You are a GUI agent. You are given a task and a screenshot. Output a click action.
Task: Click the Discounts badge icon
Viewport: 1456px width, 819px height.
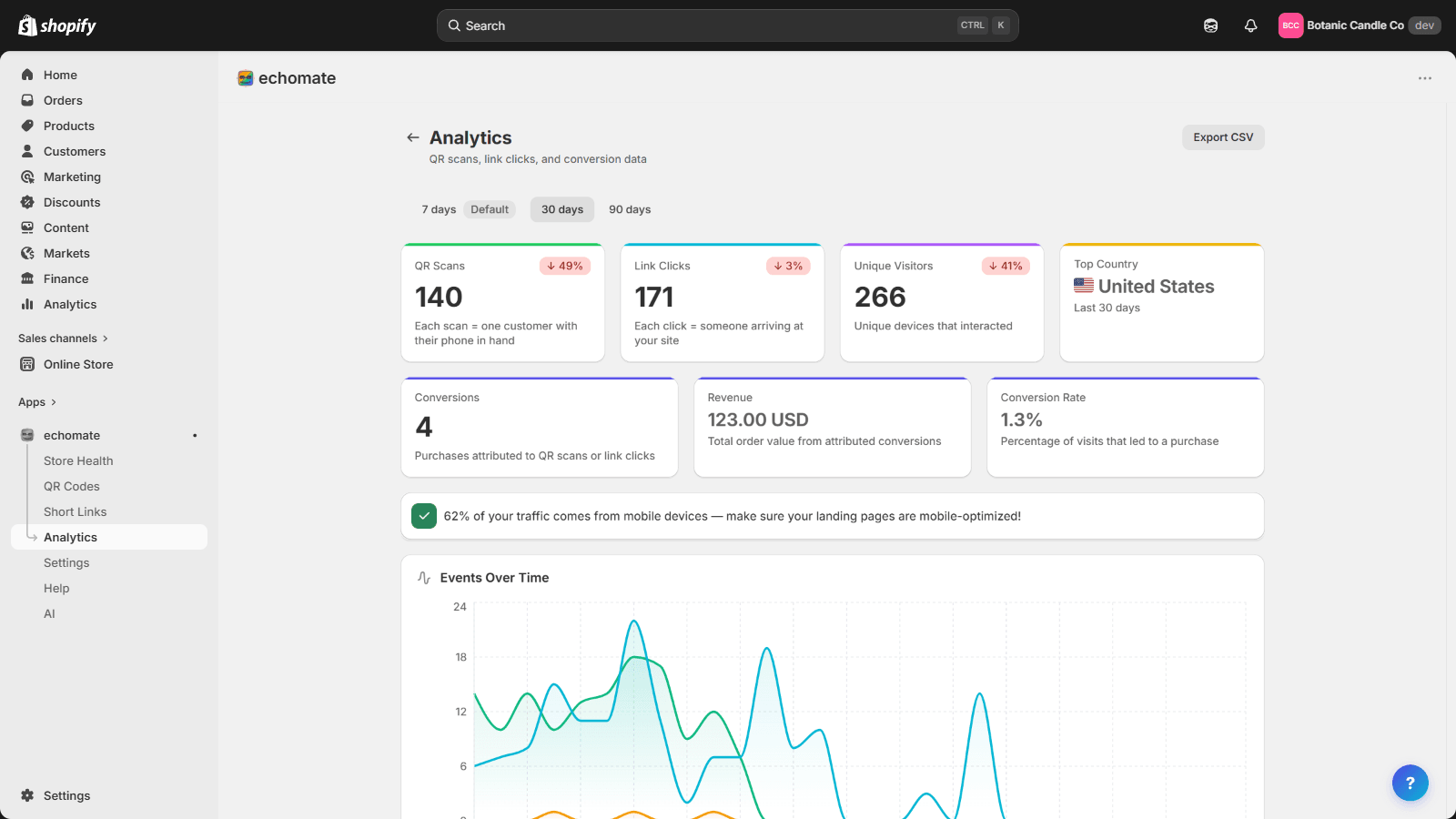[27, 202]
